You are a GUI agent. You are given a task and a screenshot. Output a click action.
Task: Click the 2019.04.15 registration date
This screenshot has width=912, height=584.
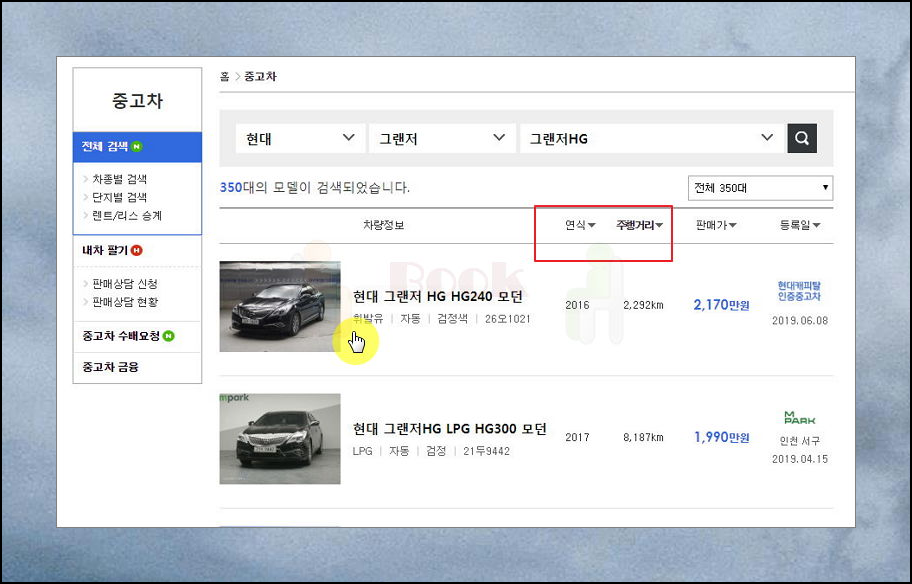click(x=800, y=459)
